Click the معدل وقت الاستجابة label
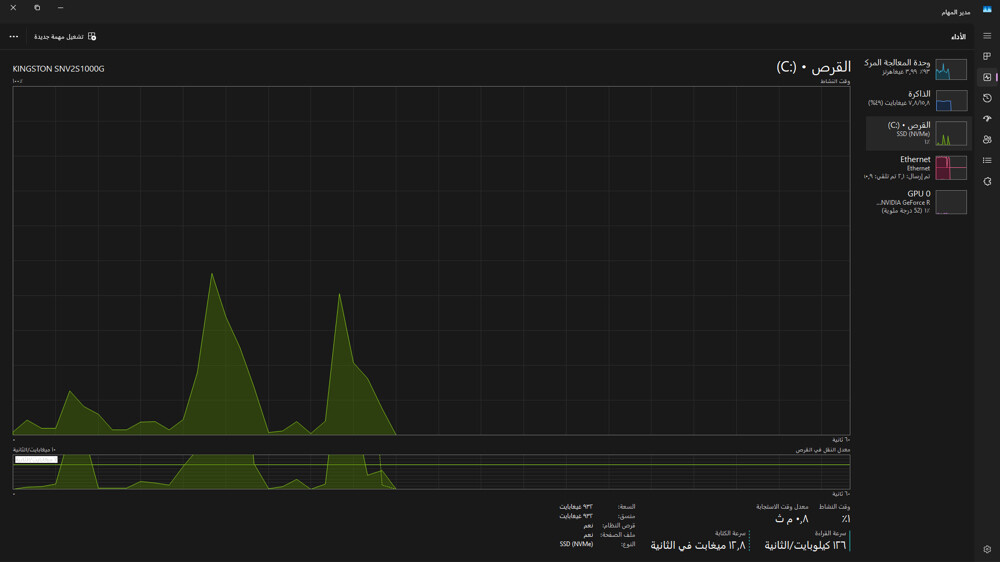 coord(782,507)
